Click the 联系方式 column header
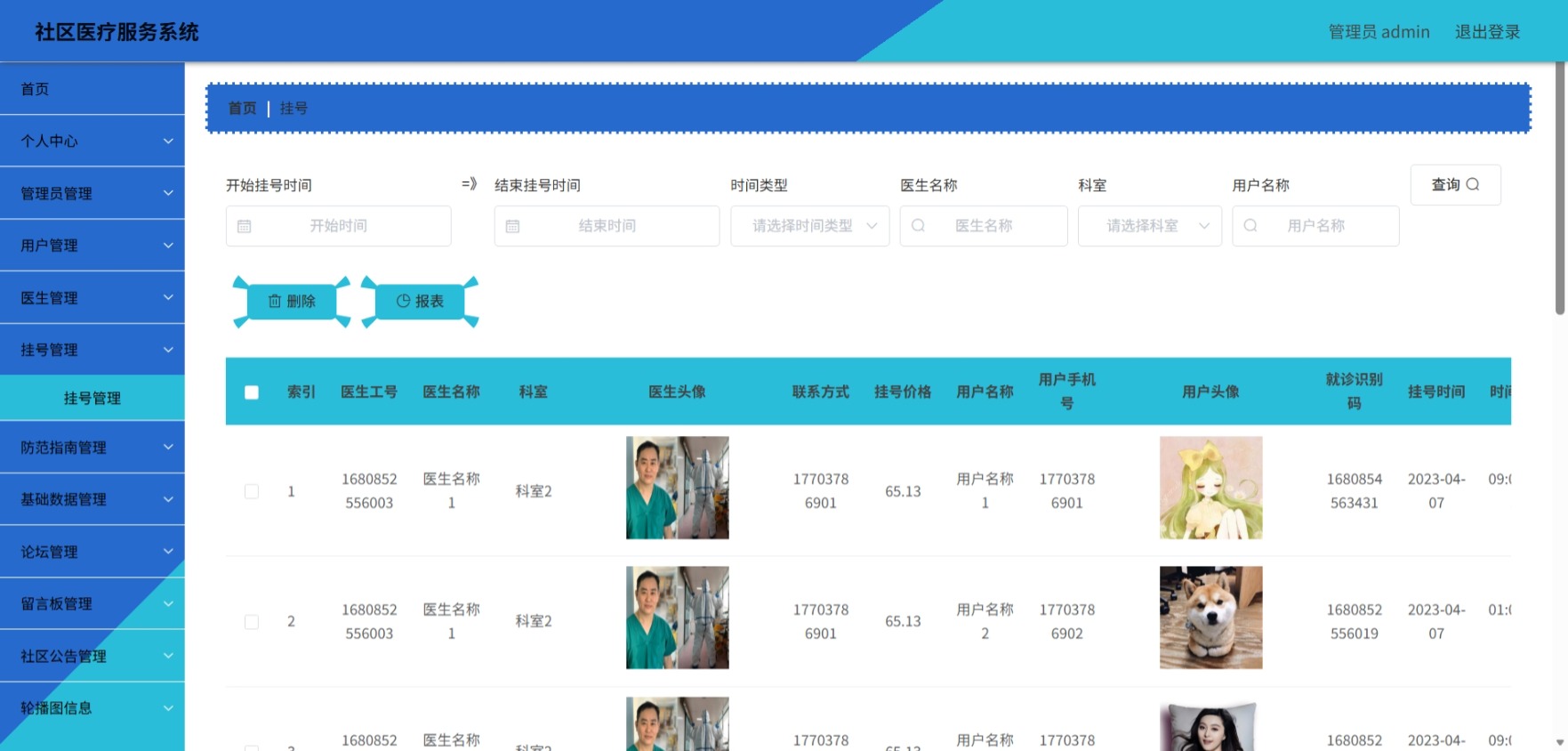Viewport: 1568px width, 751px height. pos(821,392)
